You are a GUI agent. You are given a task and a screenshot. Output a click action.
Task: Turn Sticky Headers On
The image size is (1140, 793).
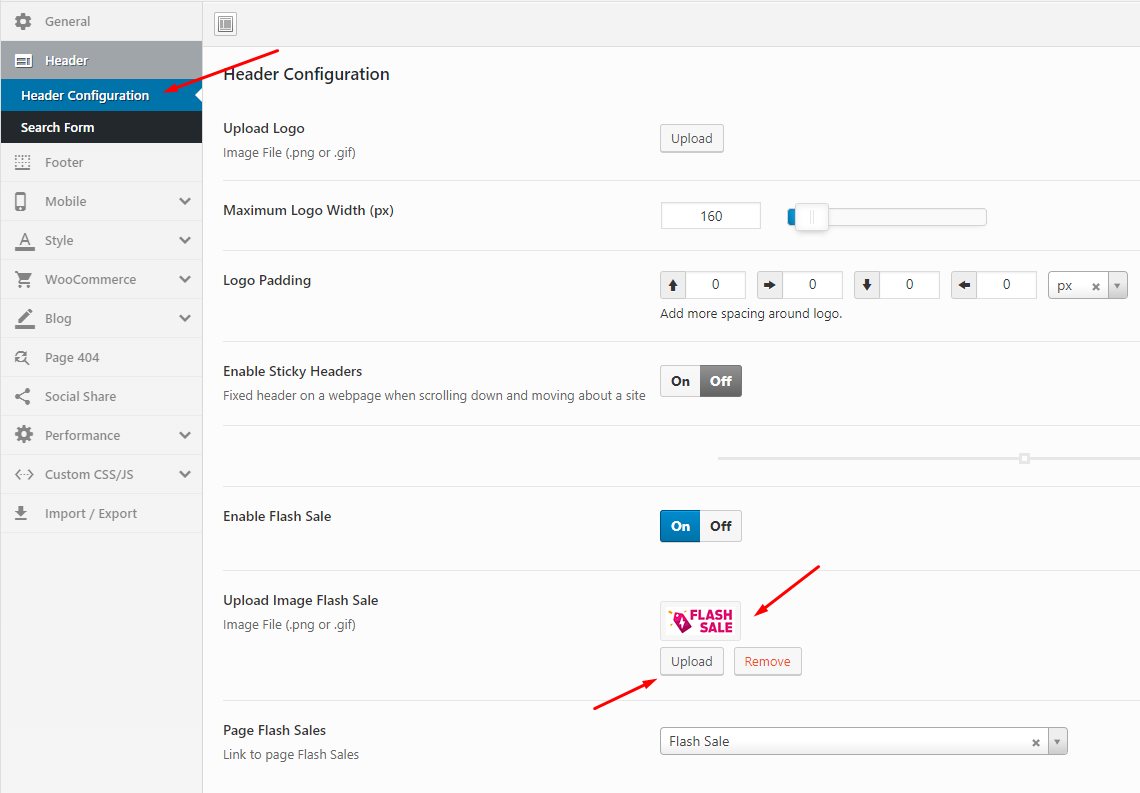tap(681, 381)
